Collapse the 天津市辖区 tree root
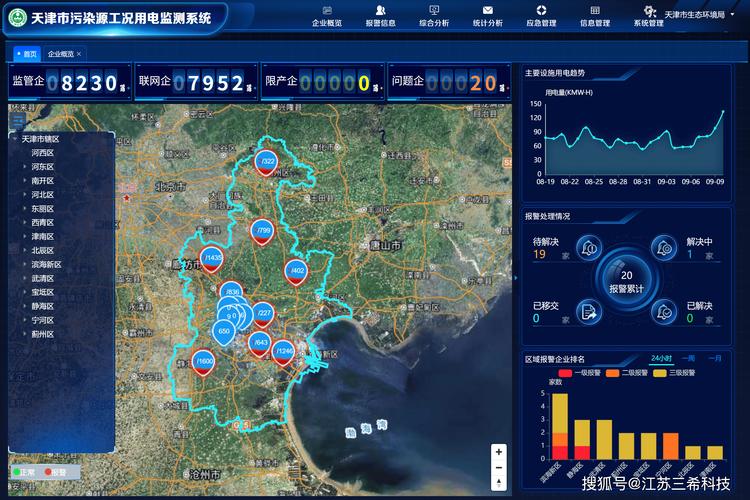The image size is (750, 500). (14, 139)
